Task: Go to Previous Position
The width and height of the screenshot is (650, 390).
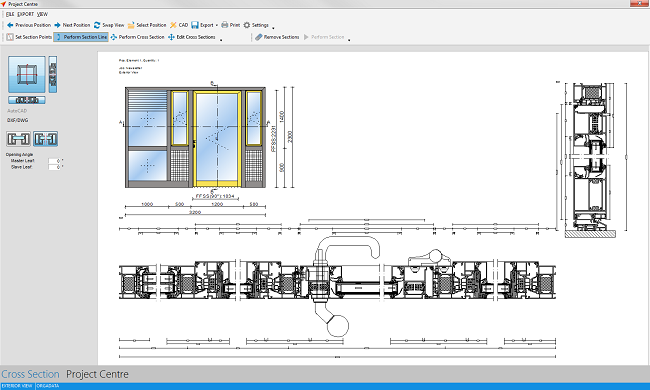Action: [29, 25]
